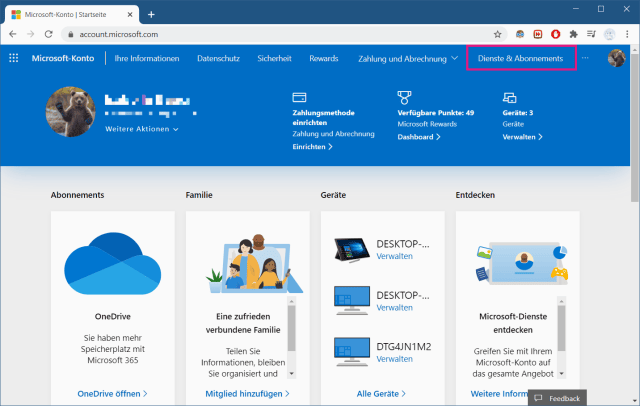
Task: Open the Rewards tab
Action: click(x=324, y=58)
